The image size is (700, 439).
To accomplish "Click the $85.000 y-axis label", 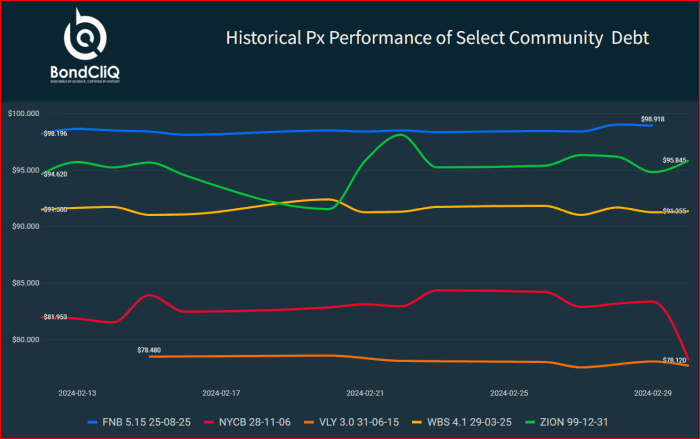I will (25, 283).
